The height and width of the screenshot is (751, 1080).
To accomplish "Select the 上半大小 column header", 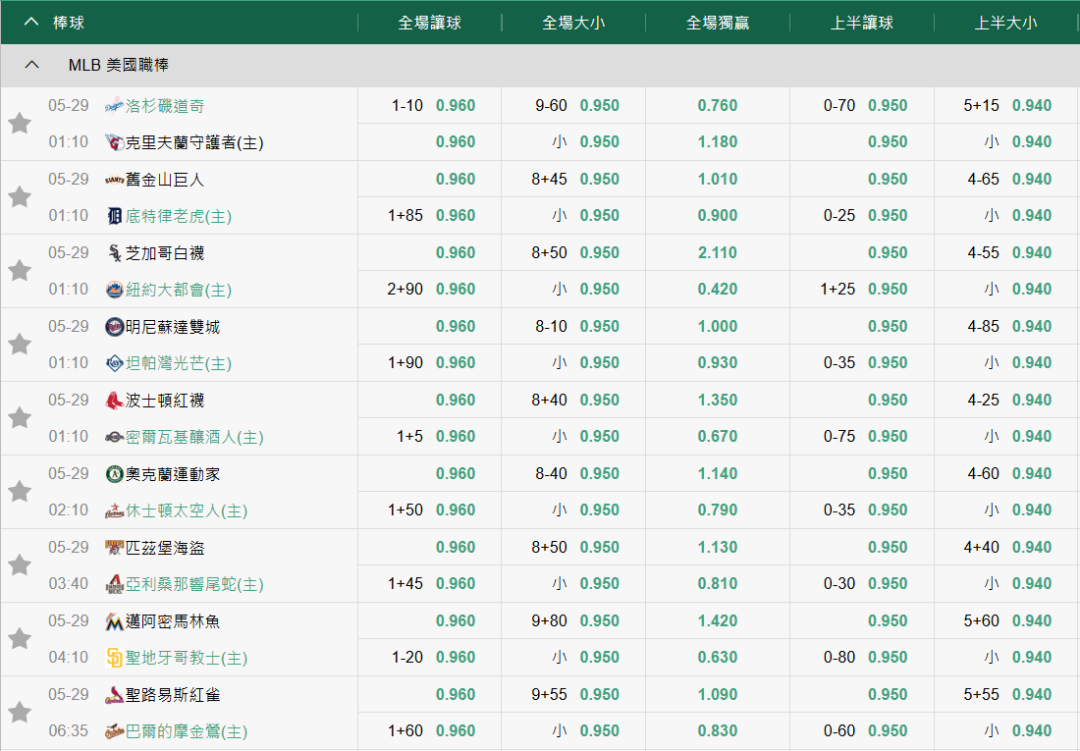I will coord(1006,23).
